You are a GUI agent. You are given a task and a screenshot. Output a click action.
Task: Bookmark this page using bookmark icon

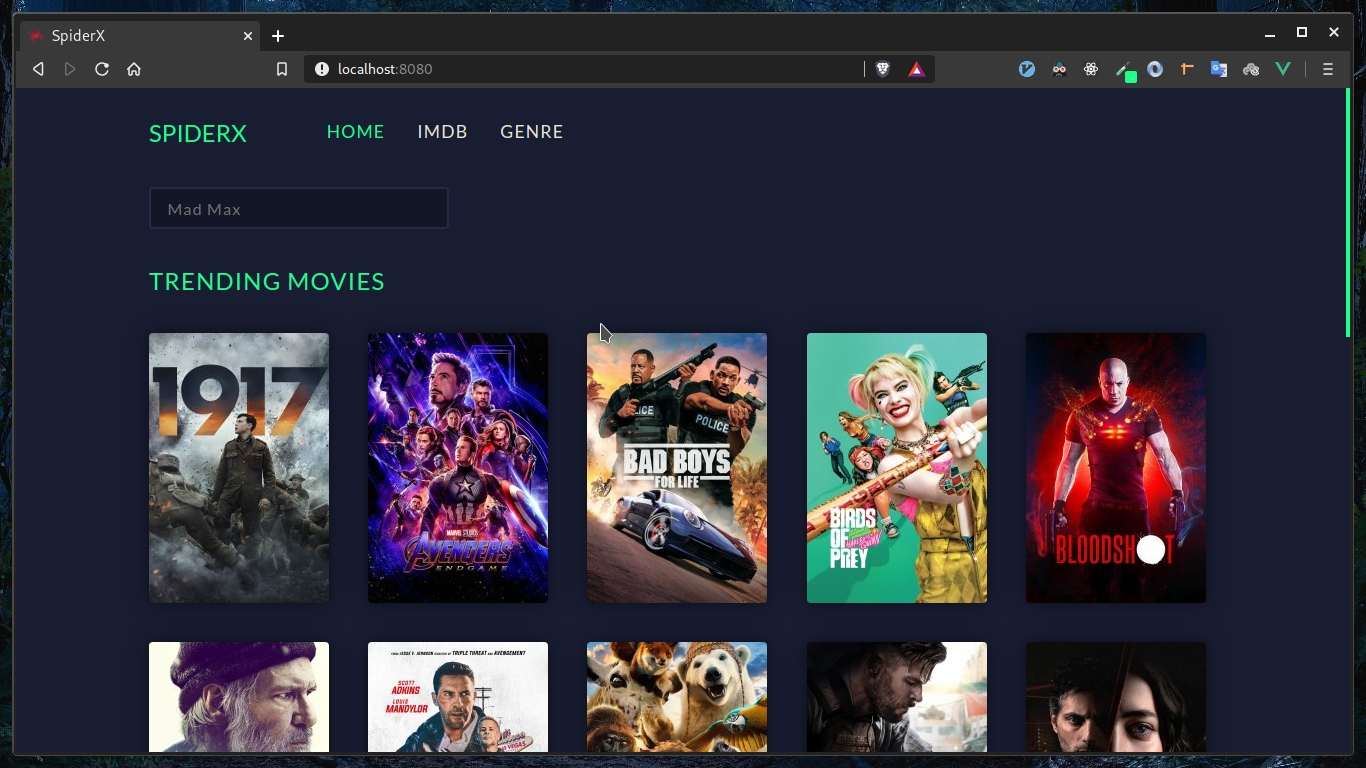click(x=282, y=69)
